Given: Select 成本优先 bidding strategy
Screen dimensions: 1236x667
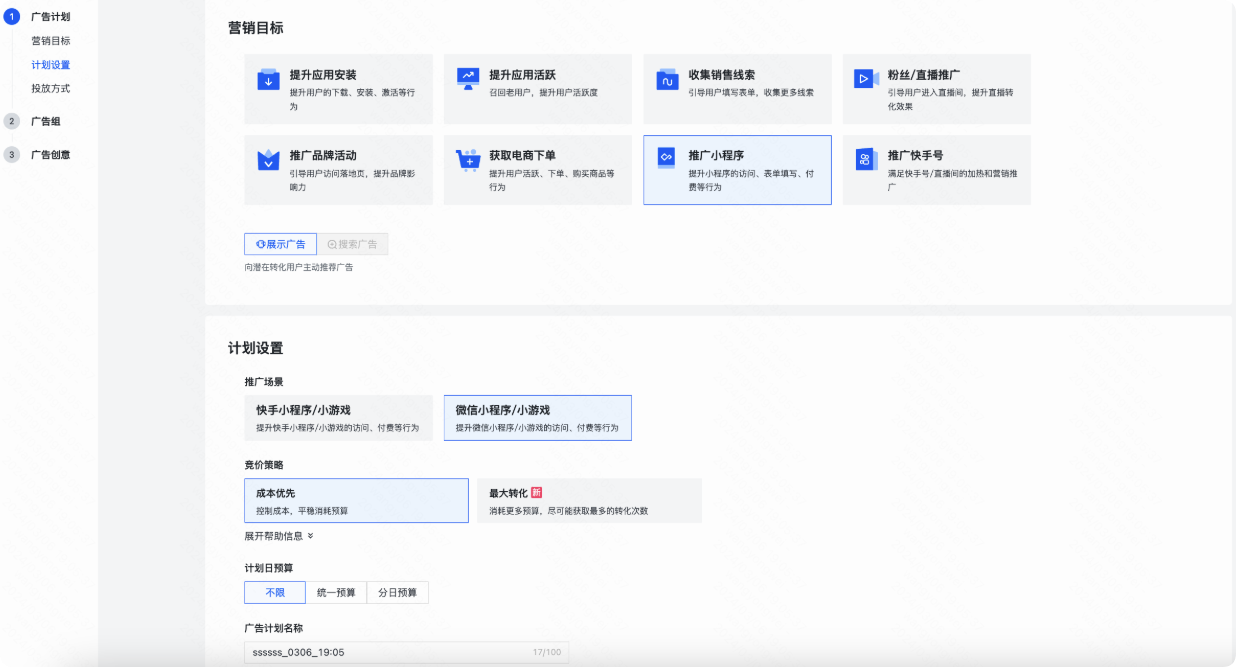Looking at the screenshot, I should (356, 501).
